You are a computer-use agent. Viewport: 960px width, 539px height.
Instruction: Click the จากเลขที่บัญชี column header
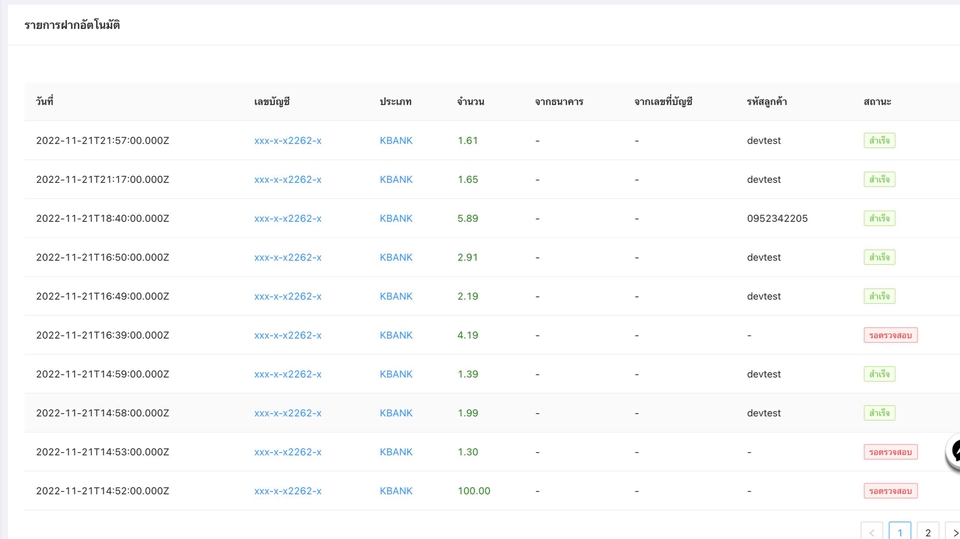[663, 101]
